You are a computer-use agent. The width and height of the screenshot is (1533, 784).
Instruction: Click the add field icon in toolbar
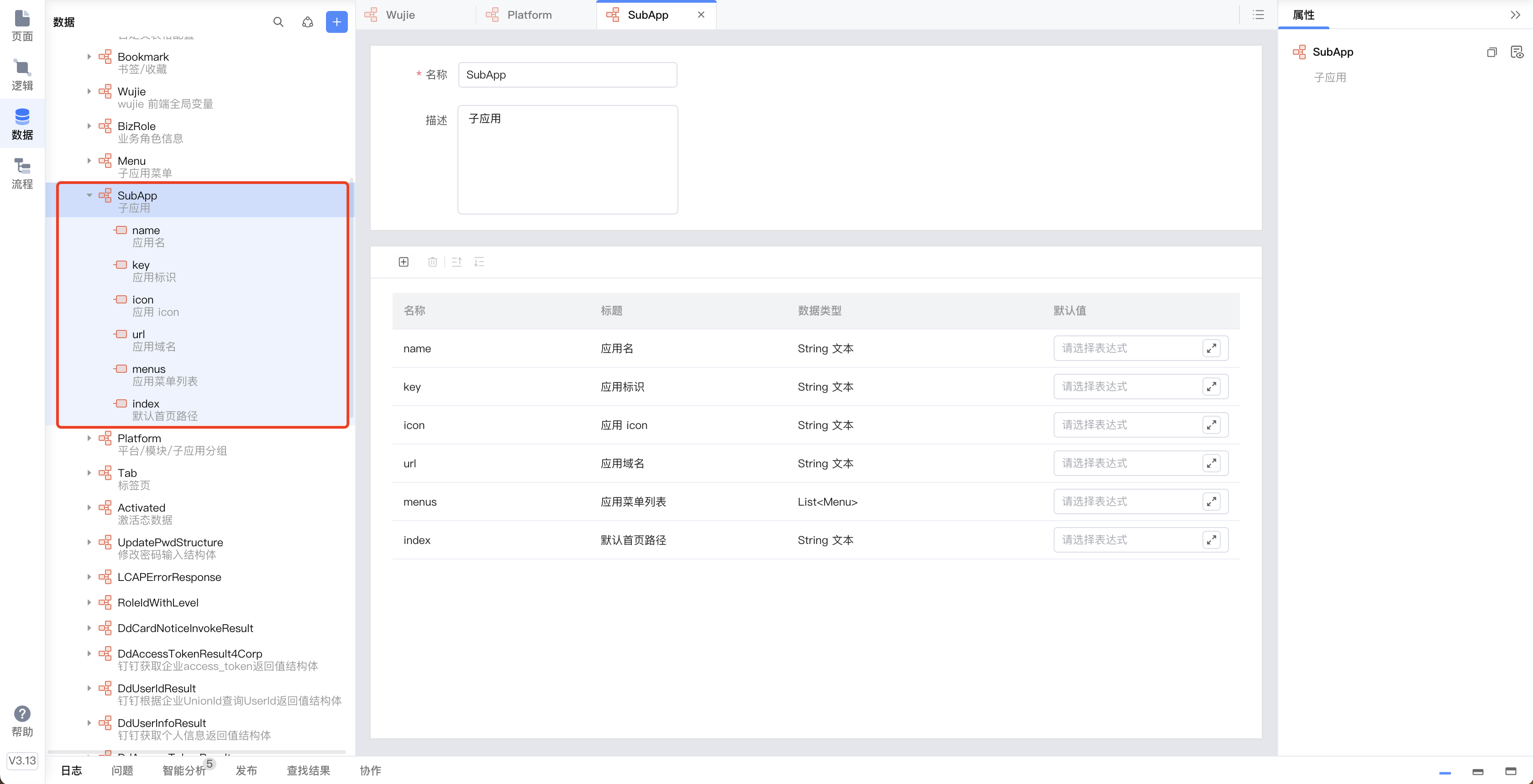pyautogui.click(x=404, y=262)
